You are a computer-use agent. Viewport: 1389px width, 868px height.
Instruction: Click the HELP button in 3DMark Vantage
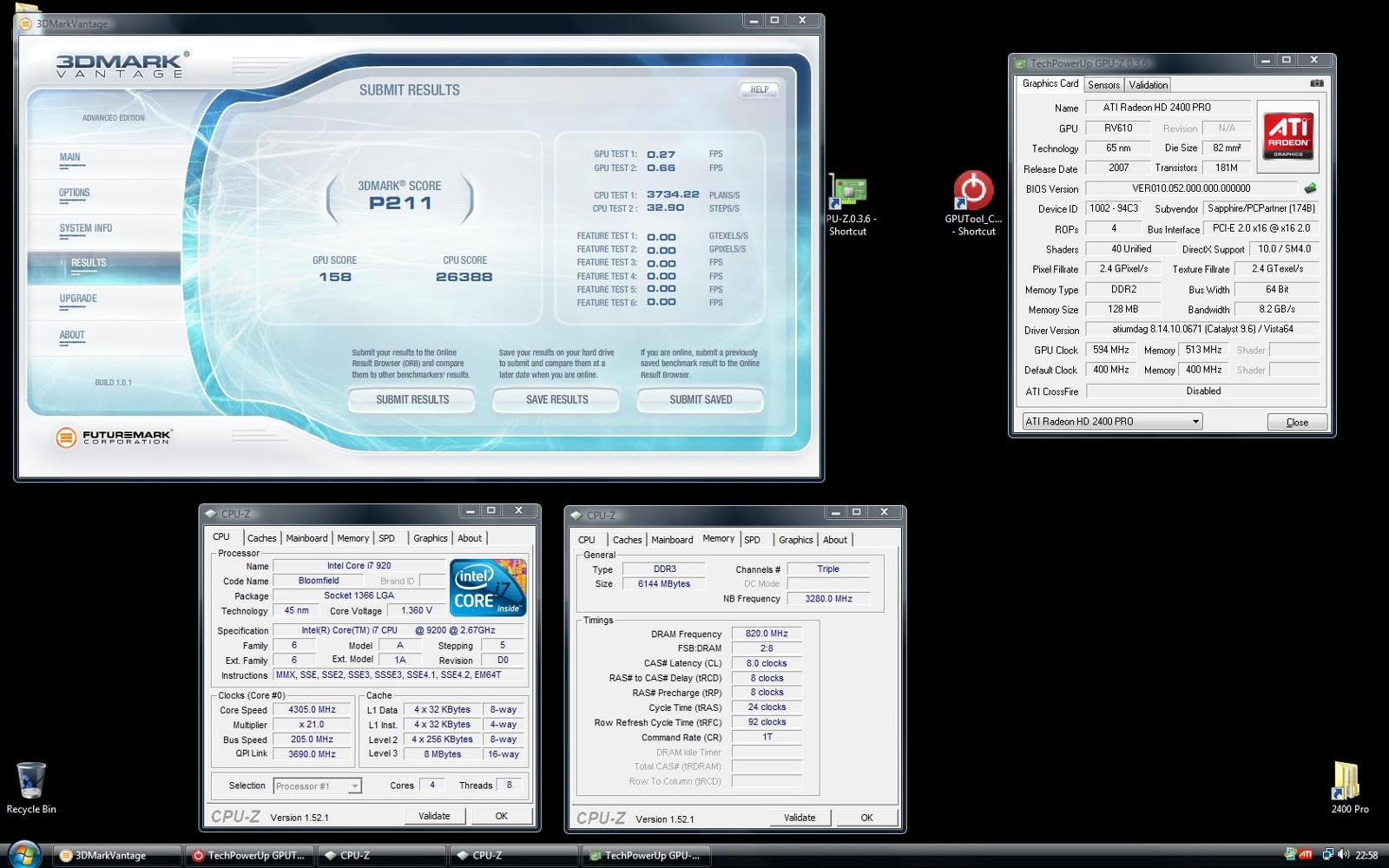759,89
